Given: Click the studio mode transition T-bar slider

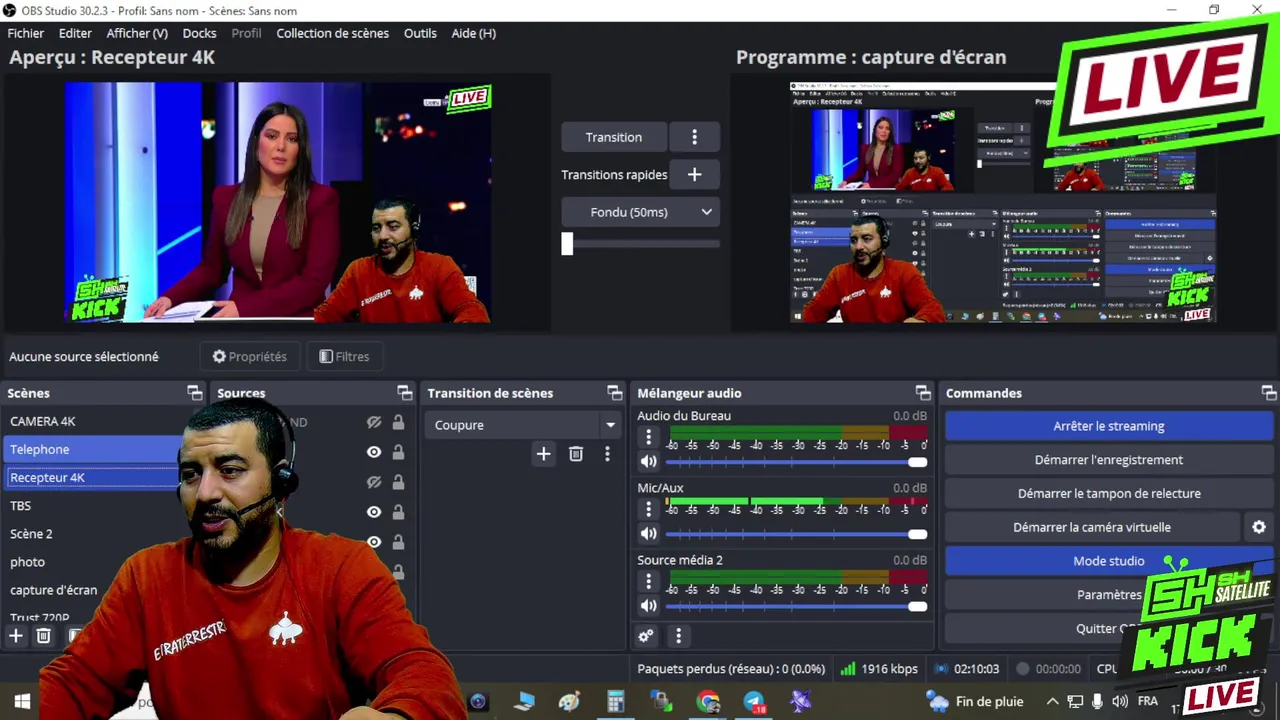Looking at the screenshot, I should [x=640, y=243].
